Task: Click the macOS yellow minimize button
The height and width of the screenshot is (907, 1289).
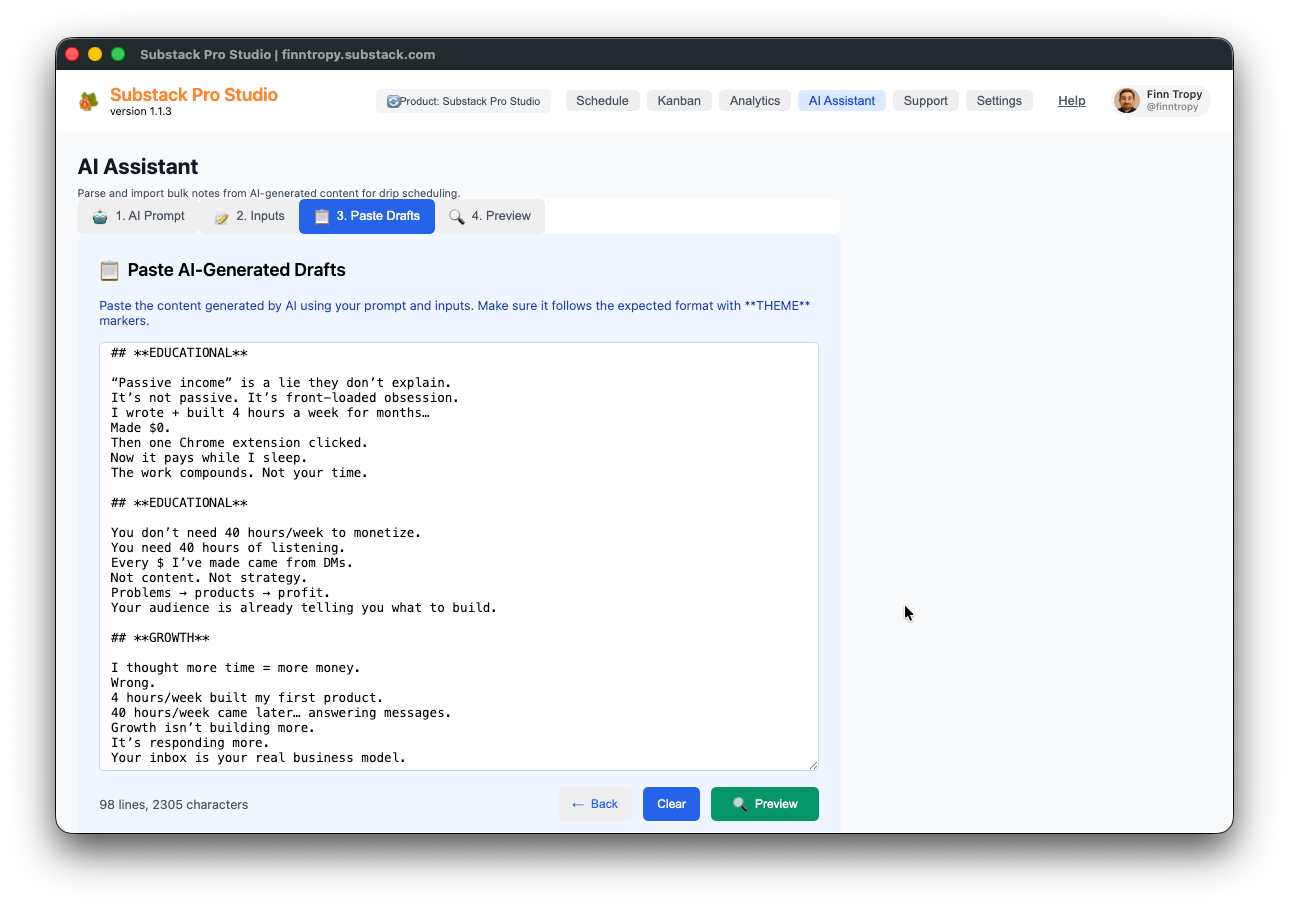Action: [95, 54]
